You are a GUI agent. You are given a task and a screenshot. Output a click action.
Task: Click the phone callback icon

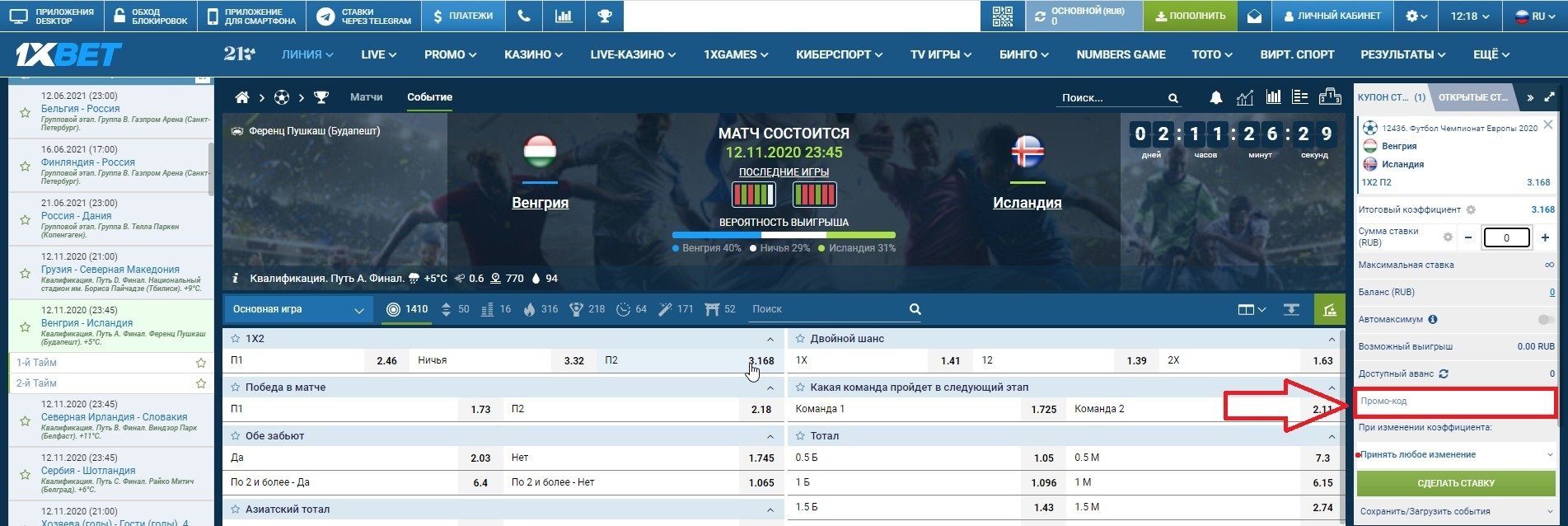pos(524,16)
